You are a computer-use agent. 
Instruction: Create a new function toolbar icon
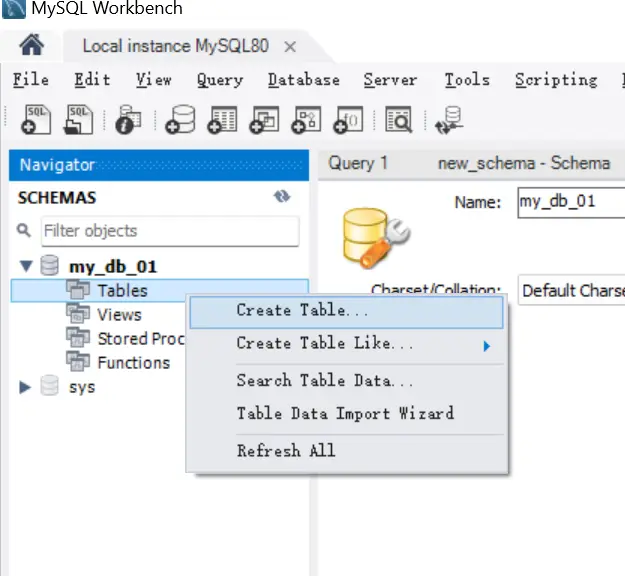tap(348, 120)
